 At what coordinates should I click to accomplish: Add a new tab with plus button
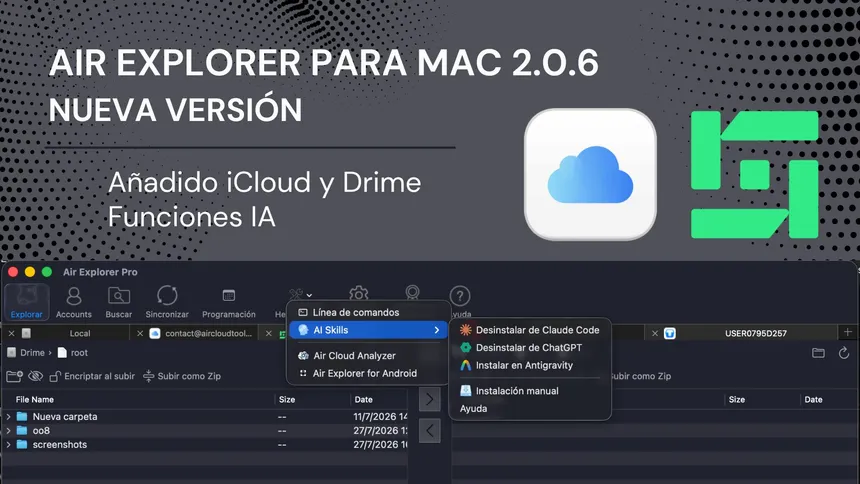[x=847, y=332]
